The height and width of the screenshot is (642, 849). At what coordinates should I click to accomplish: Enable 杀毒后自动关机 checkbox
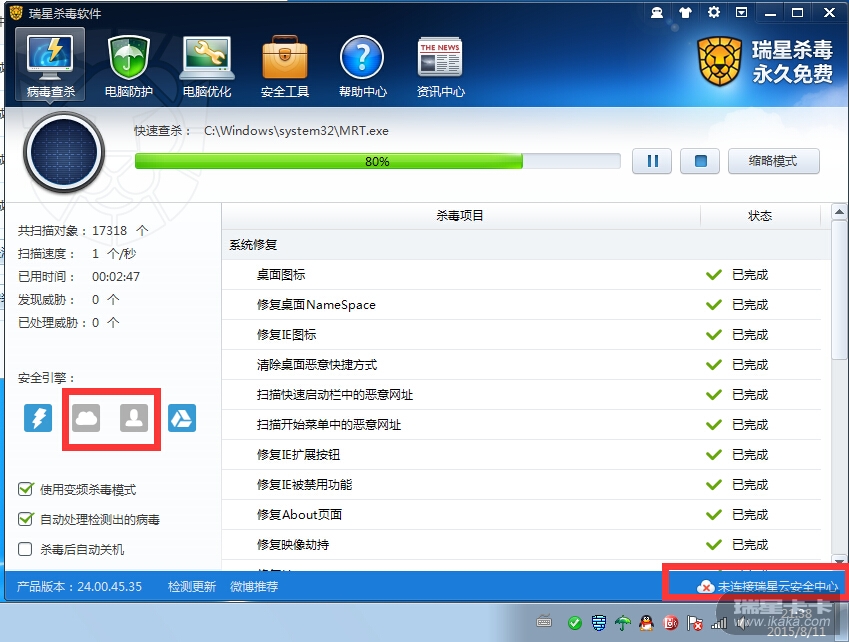pos(25,549)
